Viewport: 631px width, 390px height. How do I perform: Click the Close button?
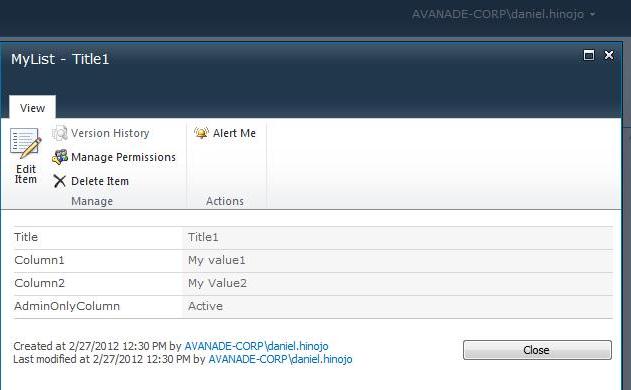pos(537,350)
